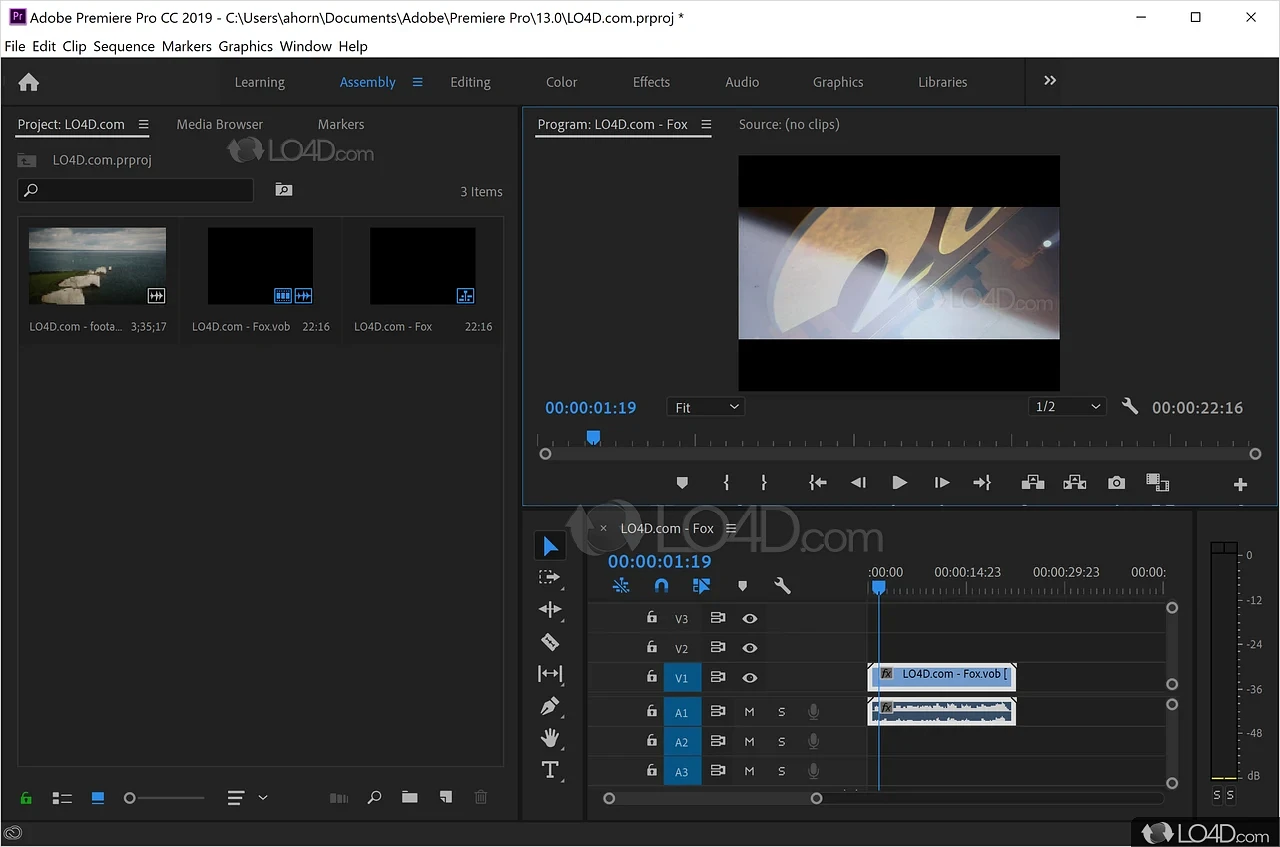Click the LO4D.com - Fox.vob clip thumbnail
The width and height of the screenshot is (1280, 847).
260,266
